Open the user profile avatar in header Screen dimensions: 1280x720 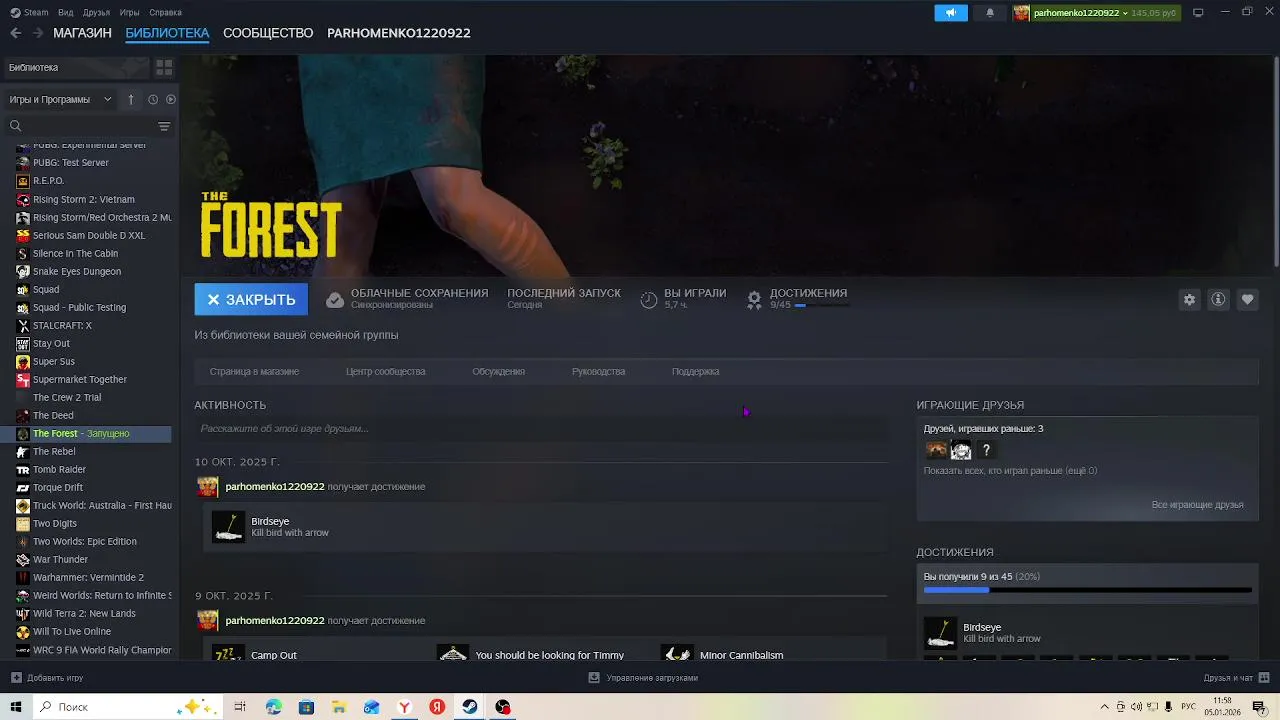tap(1021, 13)
